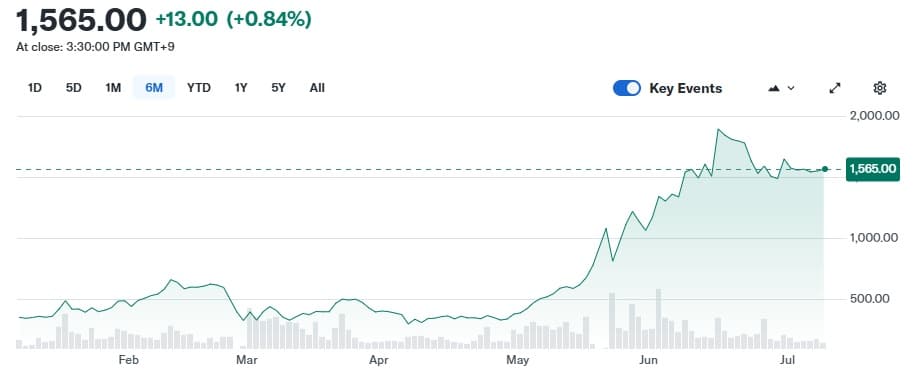Click the +13.00 (+0.84%) change text
914x375 pixels.
click(x=233, y=20)
